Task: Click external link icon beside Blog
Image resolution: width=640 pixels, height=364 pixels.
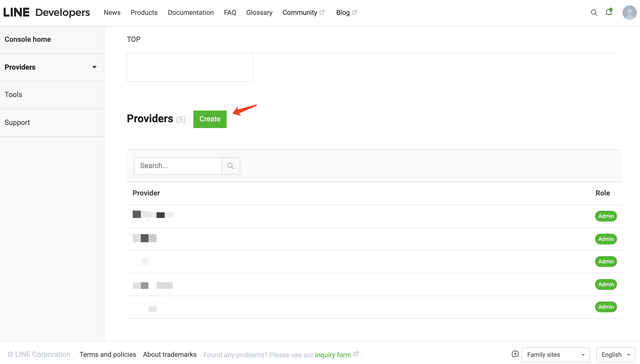Action: (354, 12)
